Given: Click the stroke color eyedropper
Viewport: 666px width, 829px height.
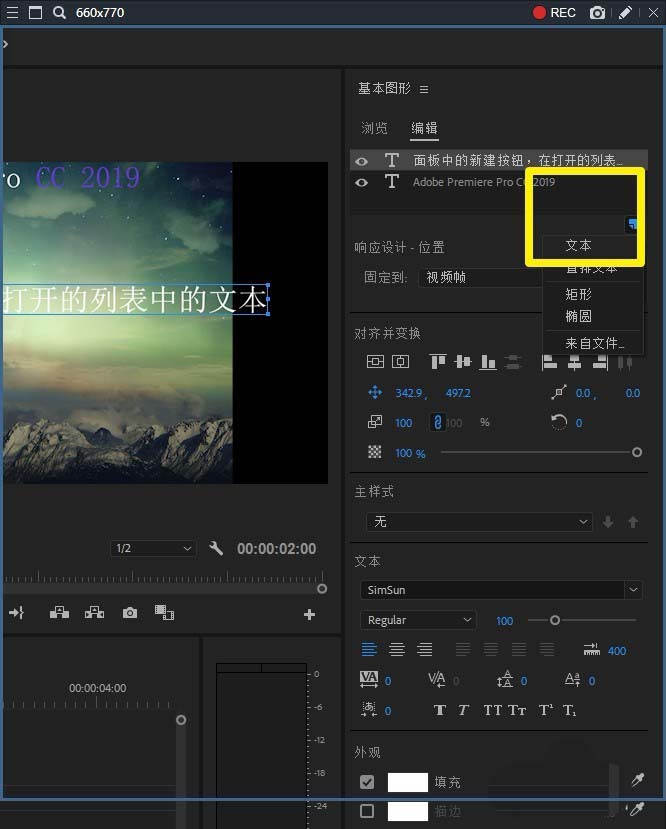Looking at the screenshot, I should click(x=636, y=809).
